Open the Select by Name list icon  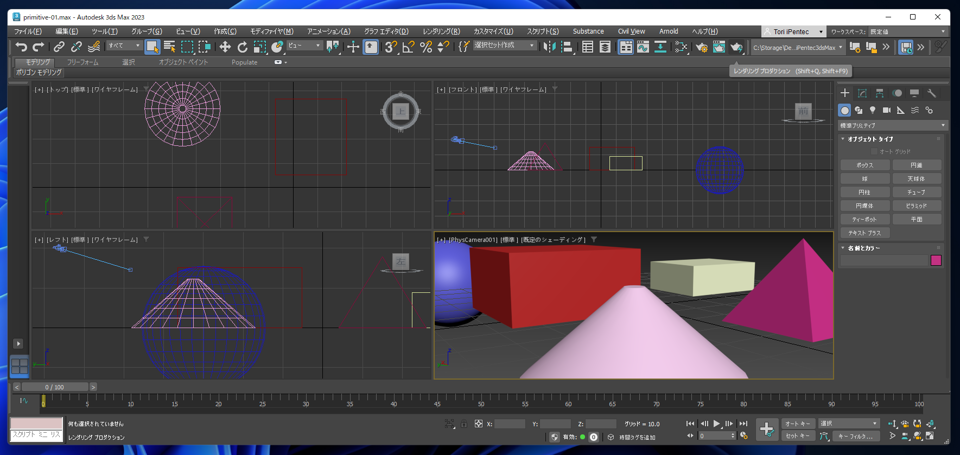click(x=170, y=47)
